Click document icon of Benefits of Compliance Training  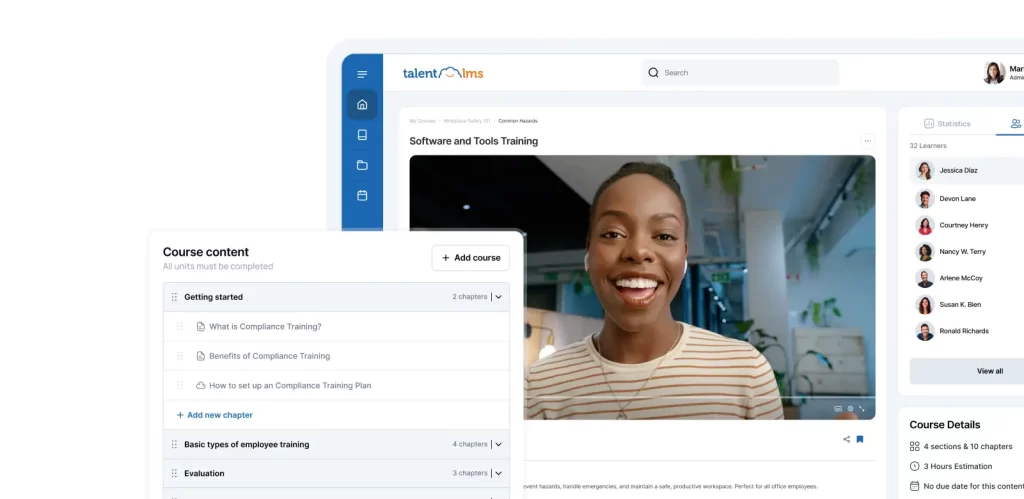200,356
